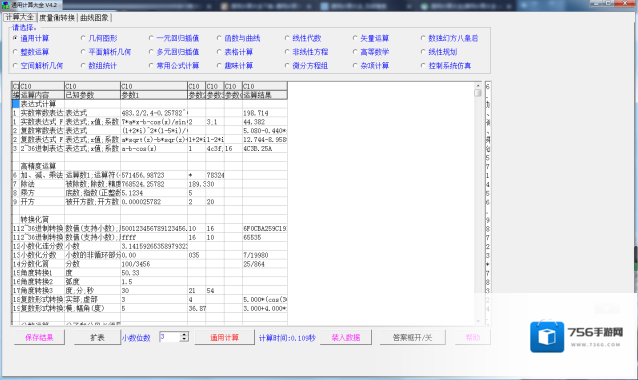Select the result cell 4C3B.25A
The width and height of the screenshot is (638, 380).
pos(265,149)
